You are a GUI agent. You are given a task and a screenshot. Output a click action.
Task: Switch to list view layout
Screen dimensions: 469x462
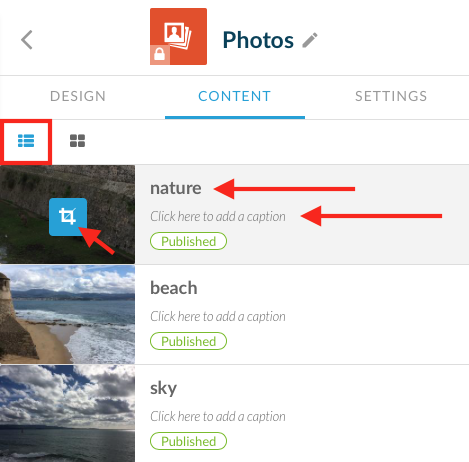(26, 141)
